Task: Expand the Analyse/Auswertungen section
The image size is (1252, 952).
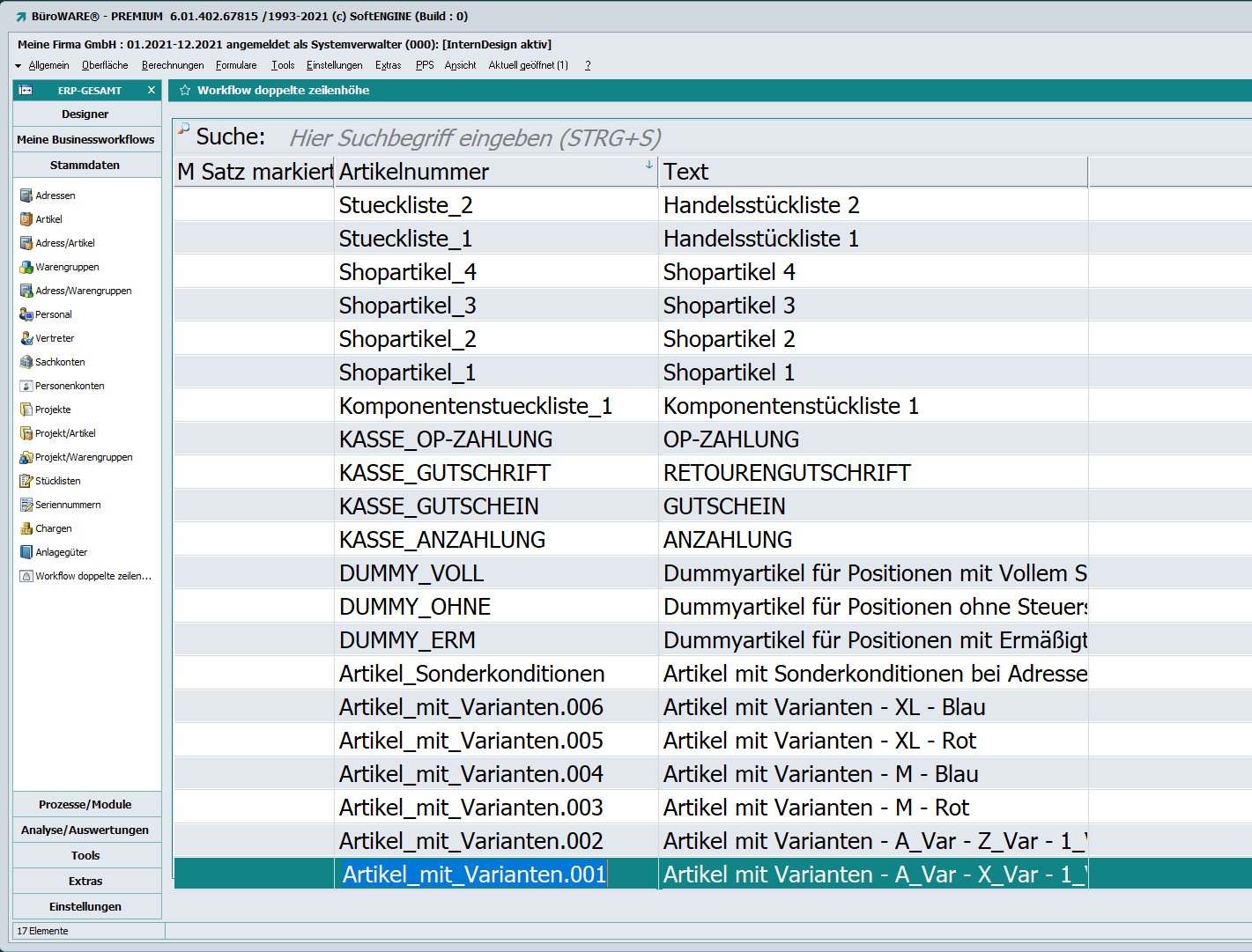Action: pos(86,830)
